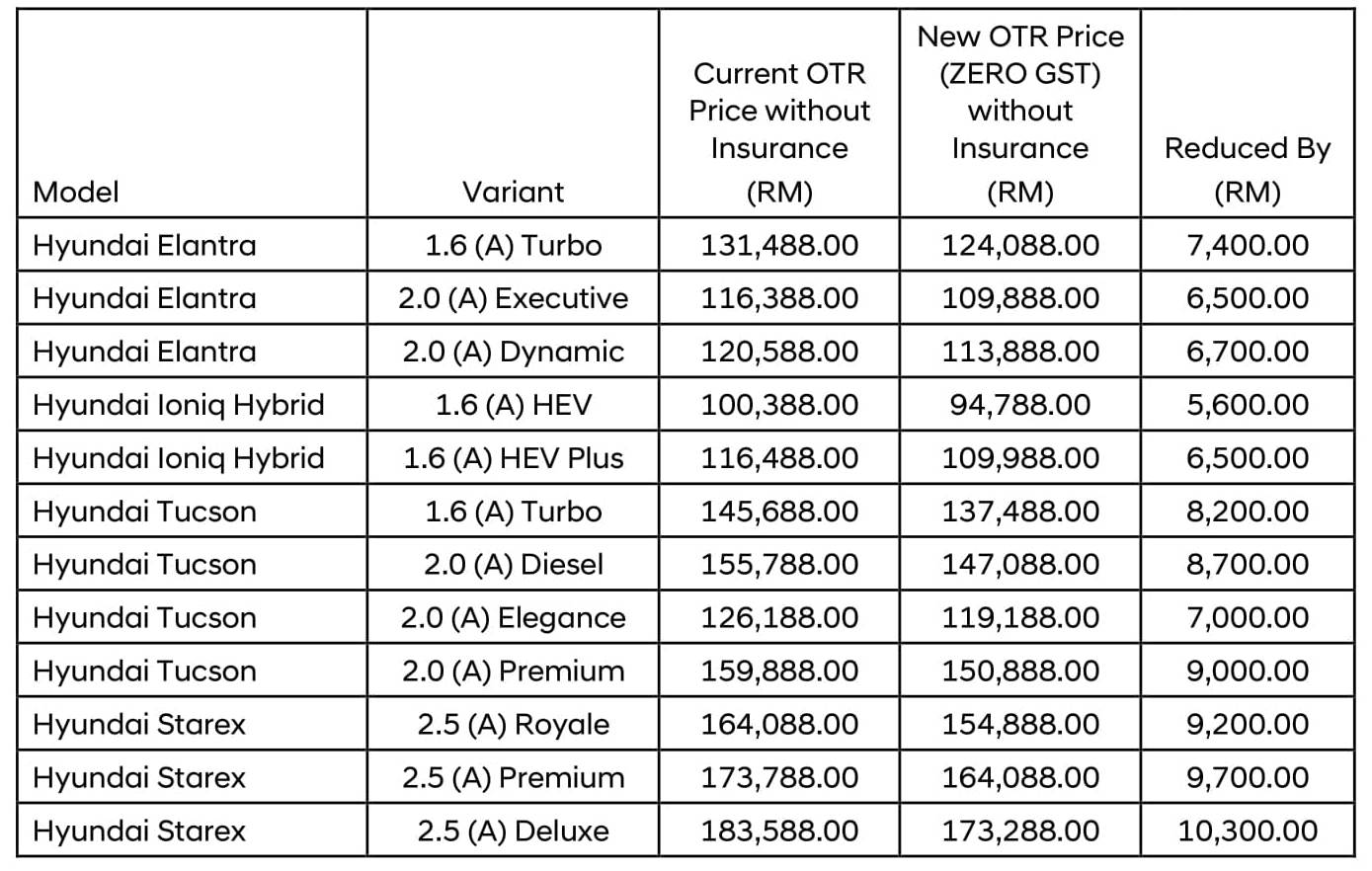Select the 2.0 (A) Executive variant cell
This screenshot has width=1372, height=871.
coord(513,298)
